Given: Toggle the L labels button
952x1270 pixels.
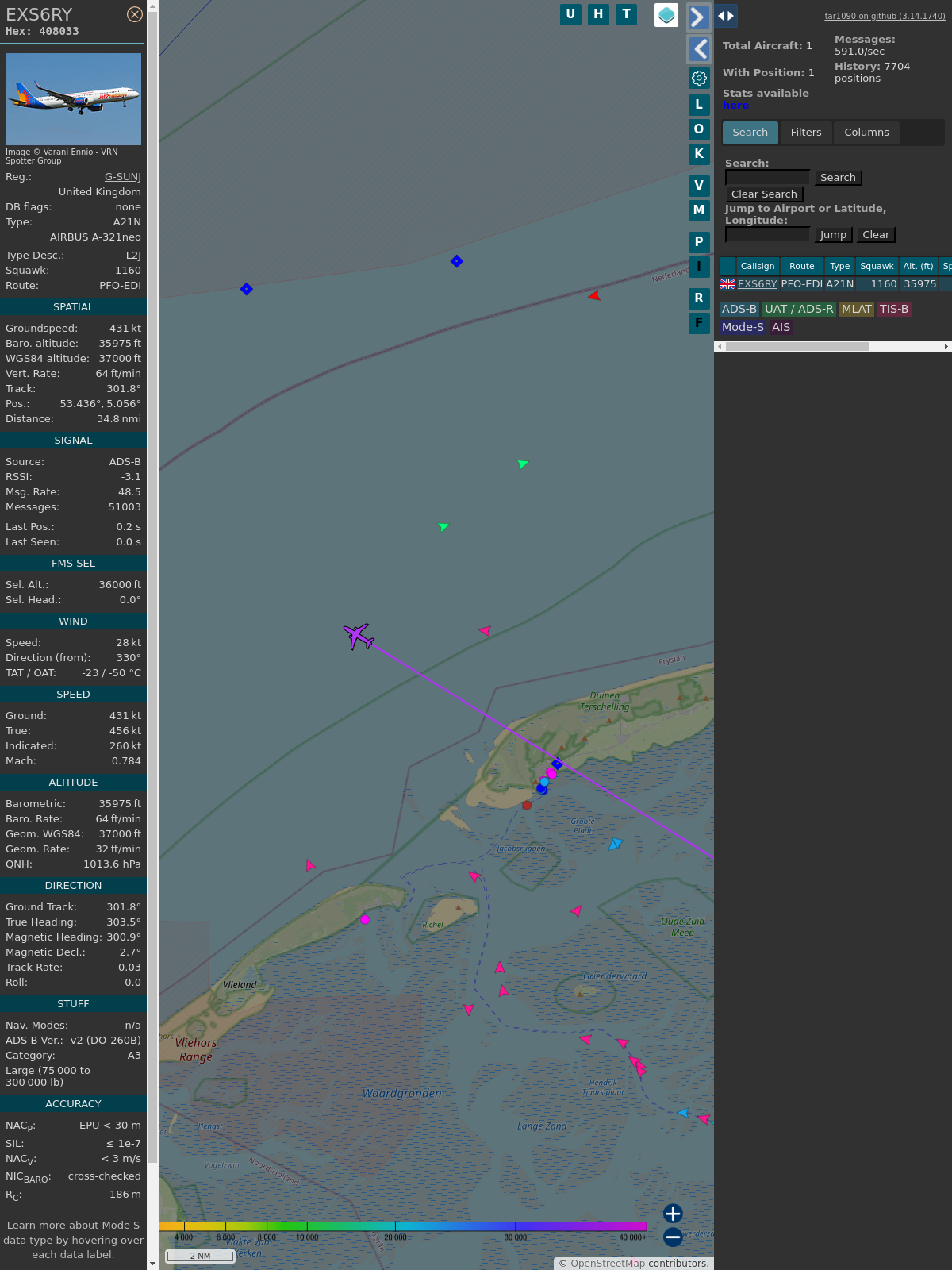Looking at the screenshot, I should 699,105.
